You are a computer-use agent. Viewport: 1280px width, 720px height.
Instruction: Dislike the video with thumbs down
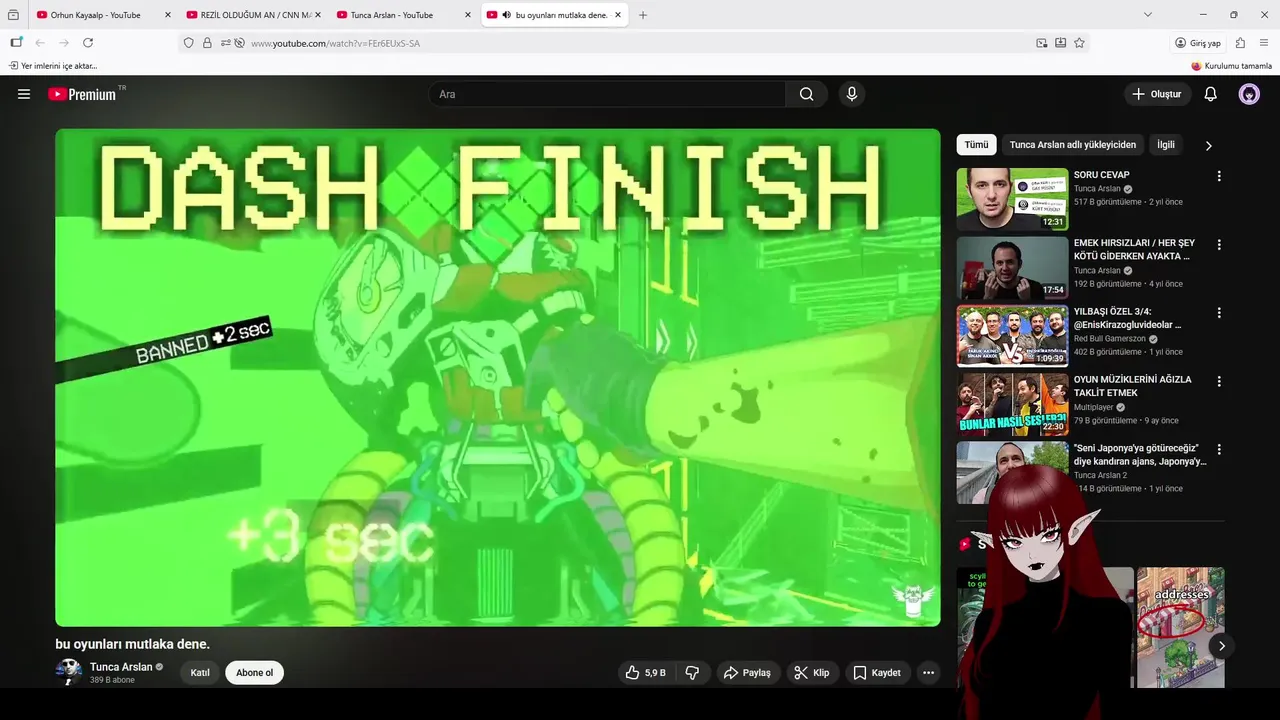coord(692,673)
